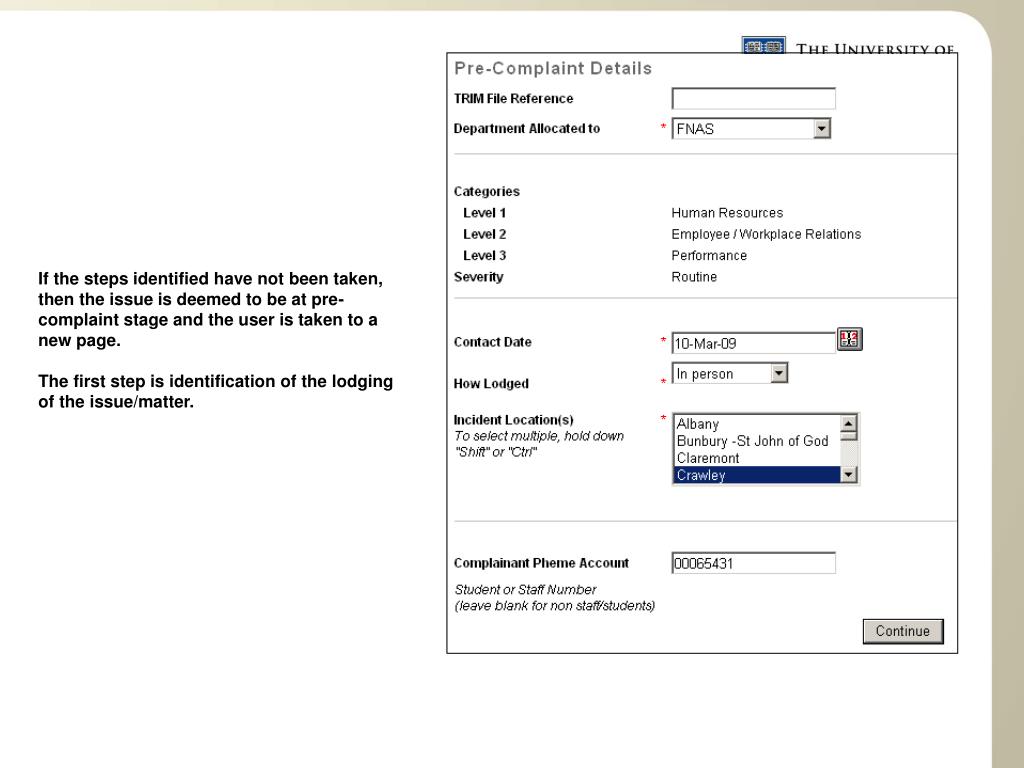Click the Human Resources Level 1 value
The image size is (1024, 768).
[727, 213]
